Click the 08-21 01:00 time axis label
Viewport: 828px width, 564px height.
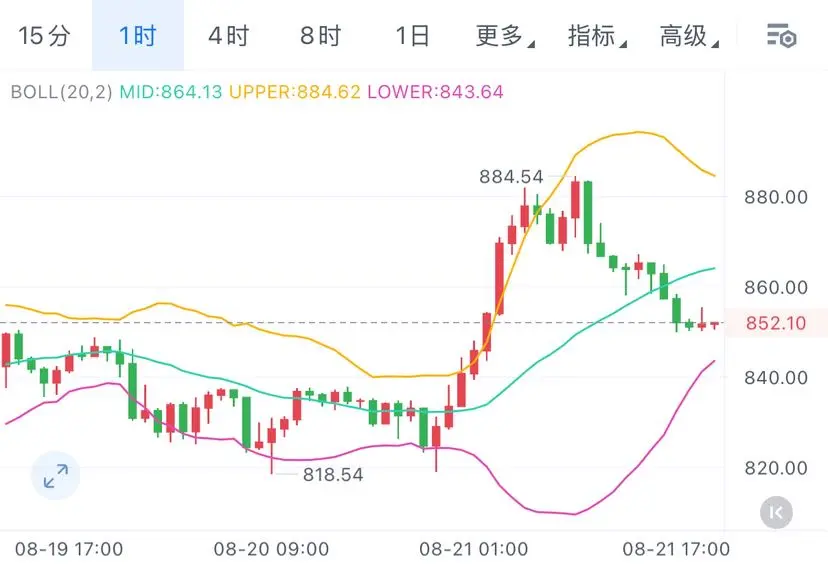click(474, 549)
